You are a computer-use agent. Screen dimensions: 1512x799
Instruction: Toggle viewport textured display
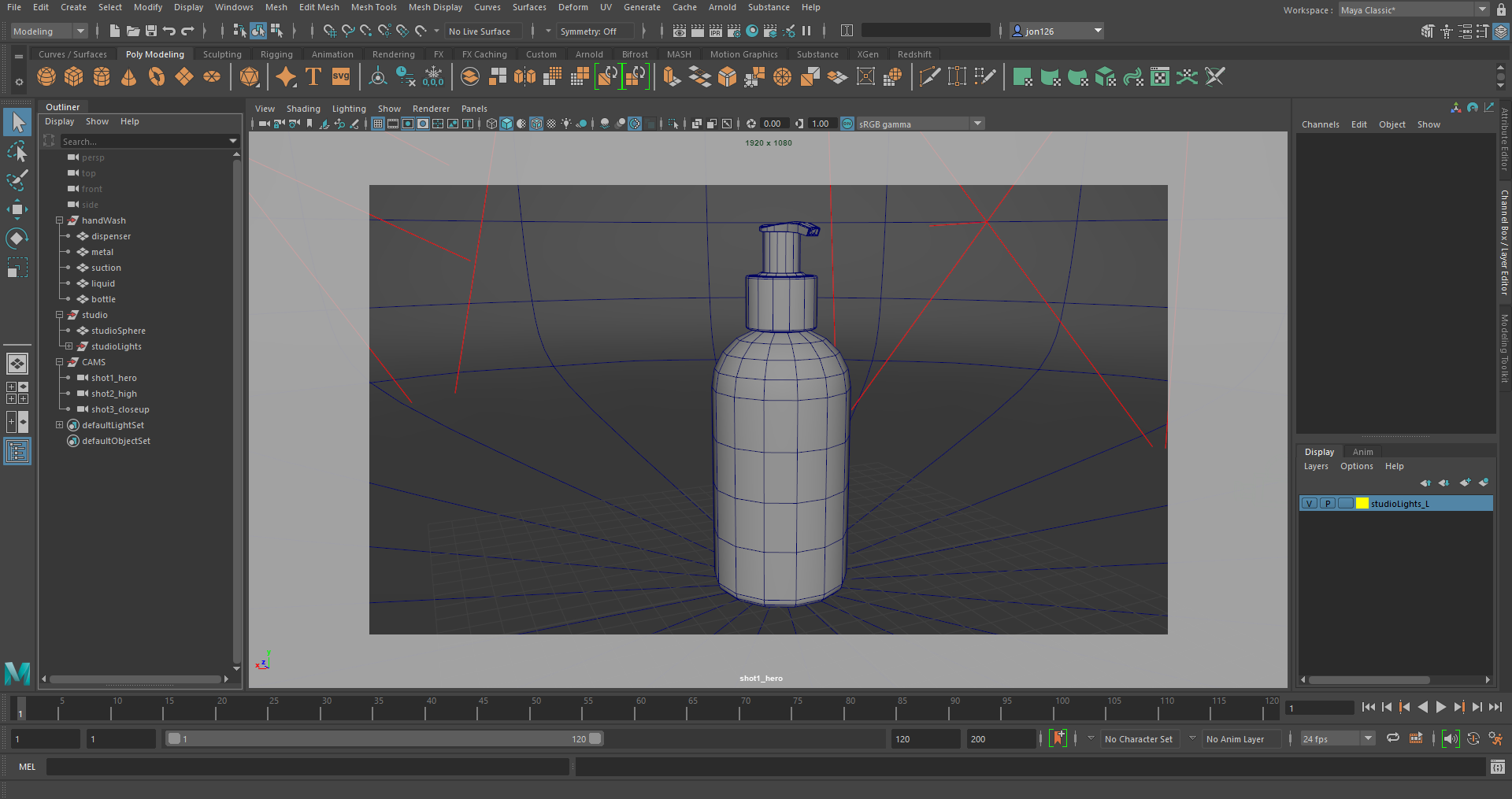[551, 124]
